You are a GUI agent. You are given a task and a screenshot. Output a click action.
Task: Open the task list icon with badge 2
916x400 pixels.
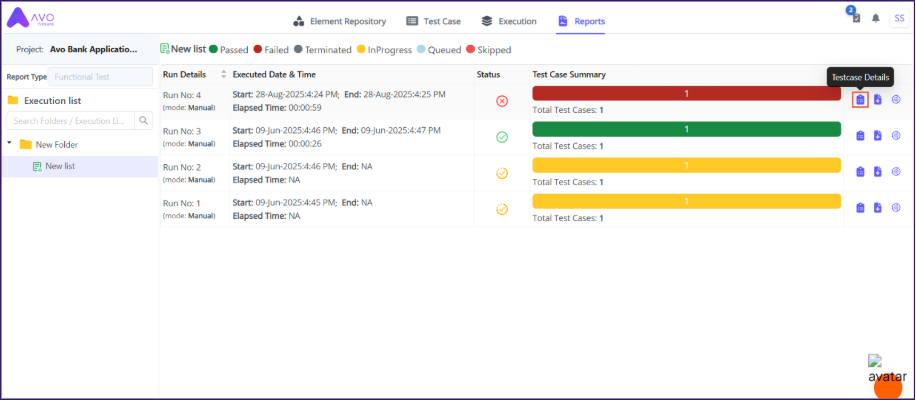(856, 18)
